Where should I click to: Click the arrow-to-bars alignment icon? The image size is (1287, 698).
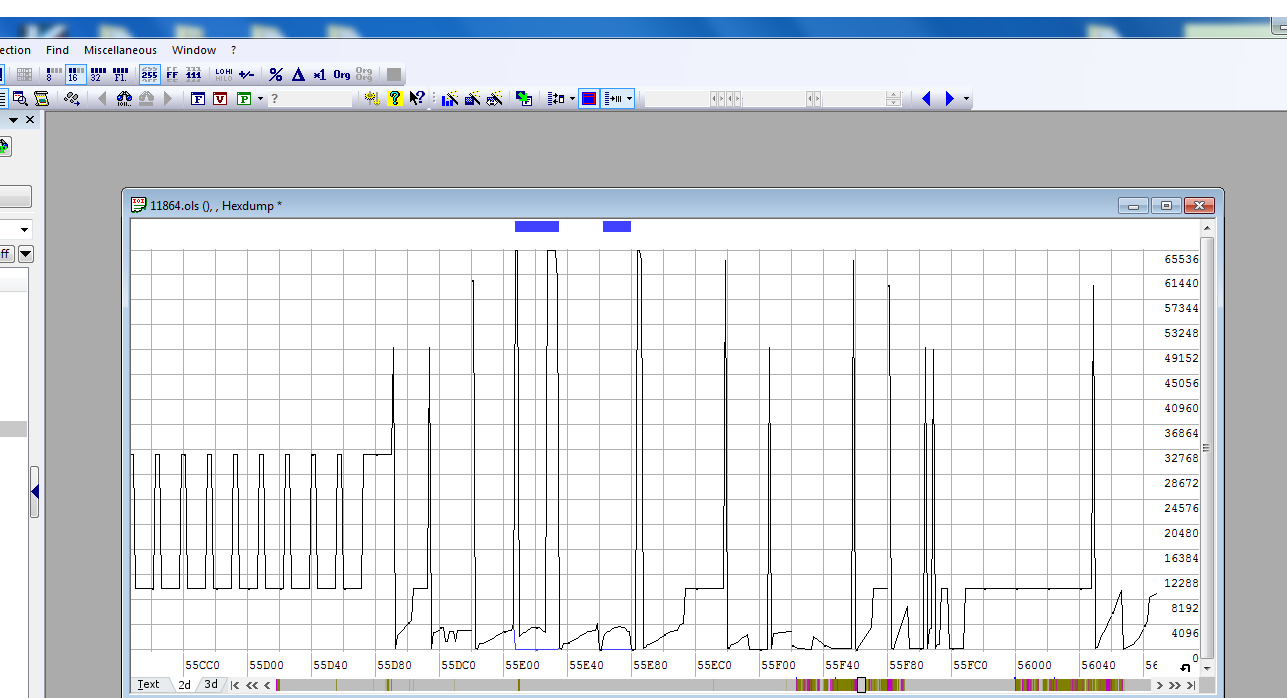(615, 99)
